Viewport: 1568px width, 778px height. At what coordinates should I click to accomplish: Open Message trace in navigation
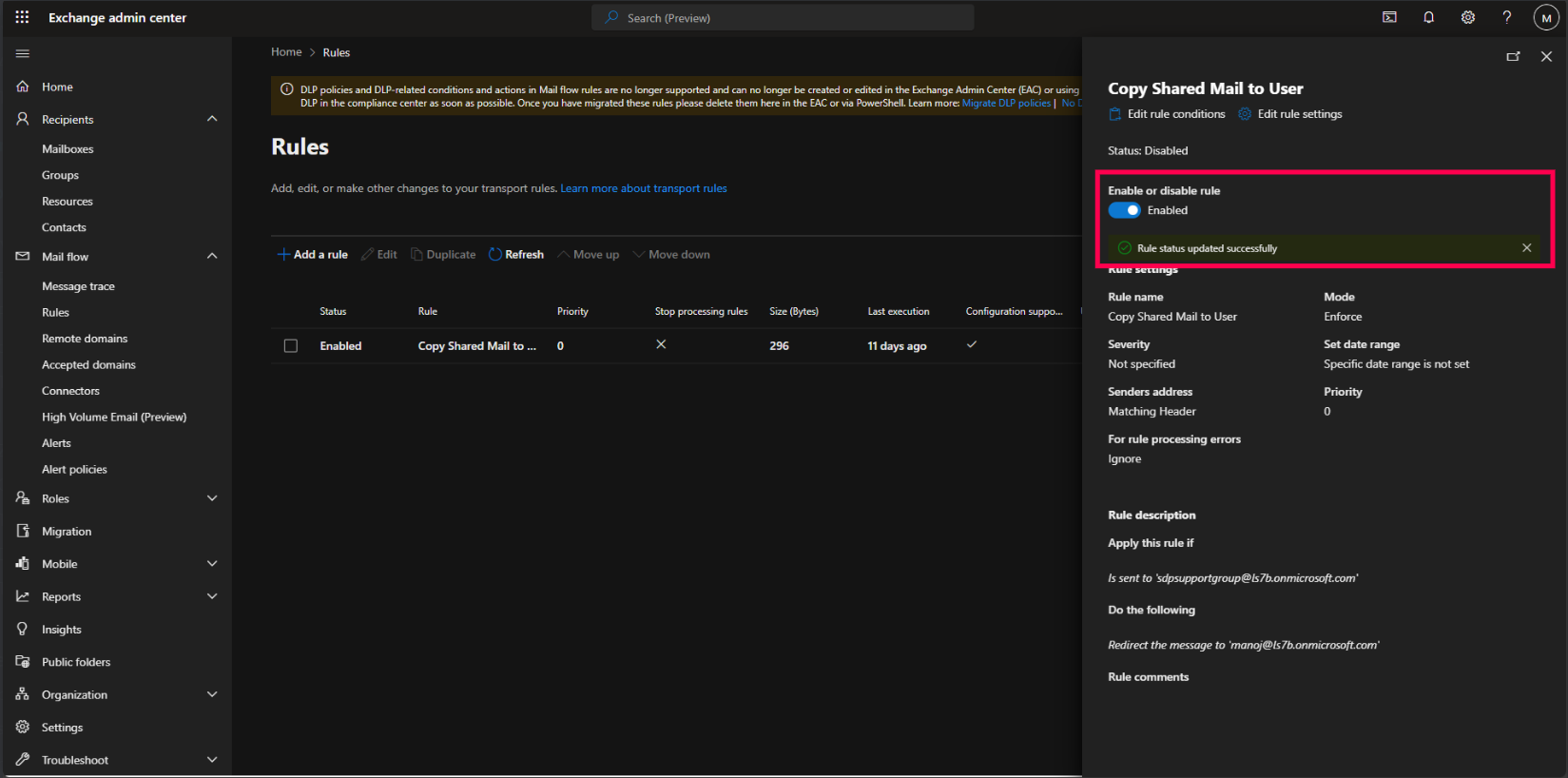tap(78, 286)
